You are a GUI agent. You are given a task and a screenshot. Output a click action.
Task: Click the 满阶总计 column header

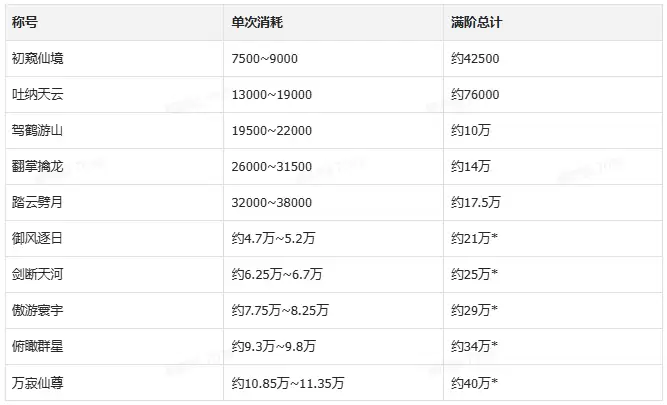[x=553, y=23]
